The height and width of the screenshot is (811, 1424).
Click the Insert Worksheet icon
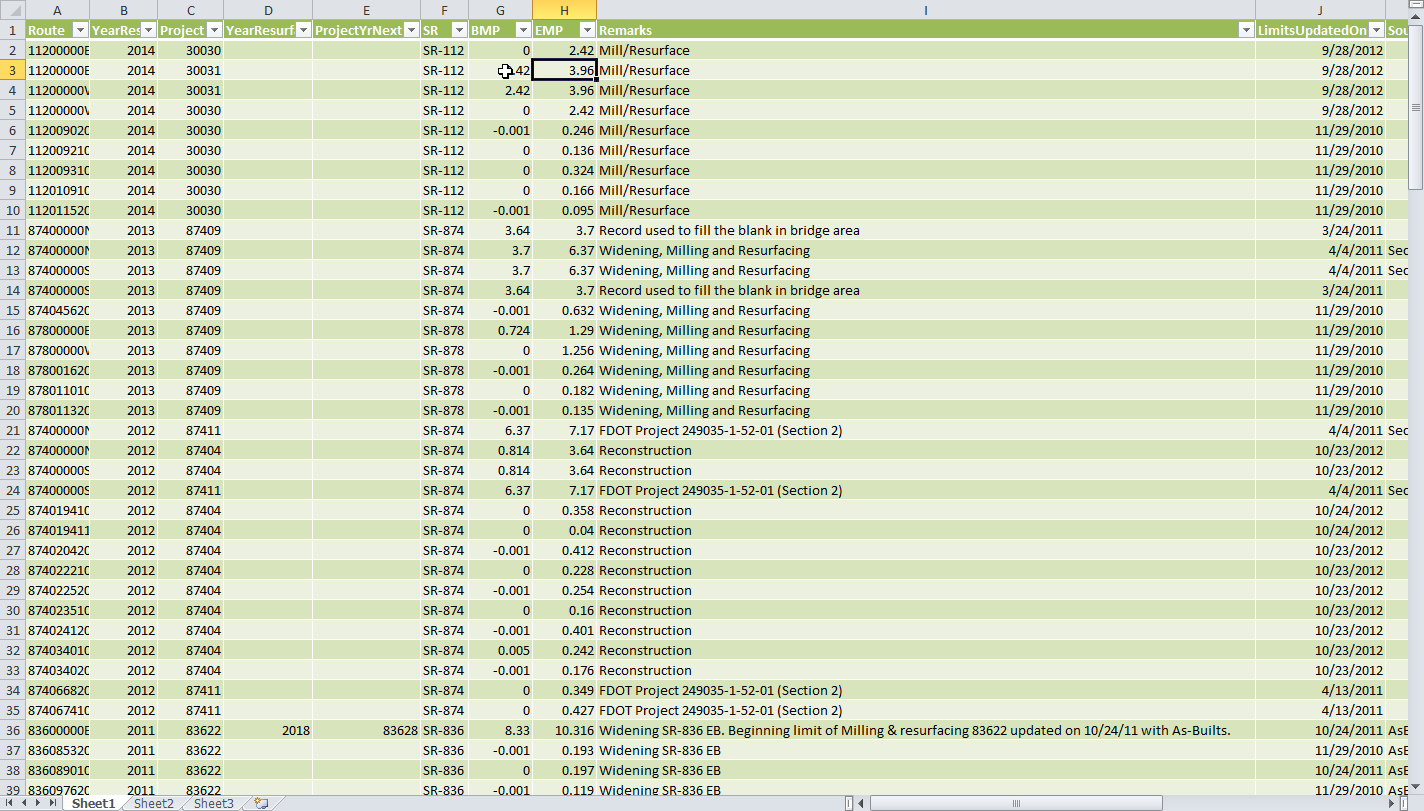click(x=261, y=803)
